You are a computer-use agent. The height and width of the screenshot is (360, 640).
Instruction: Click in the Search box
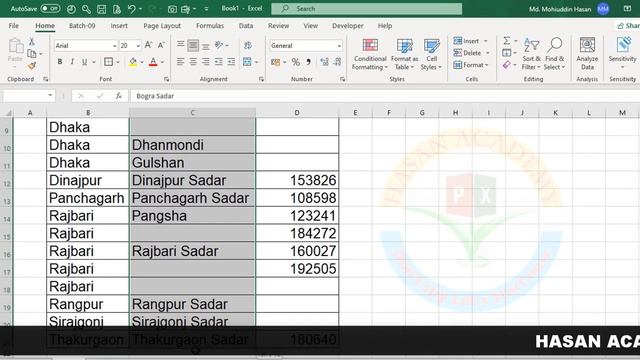pyautogui.click(x=367, y=9)
